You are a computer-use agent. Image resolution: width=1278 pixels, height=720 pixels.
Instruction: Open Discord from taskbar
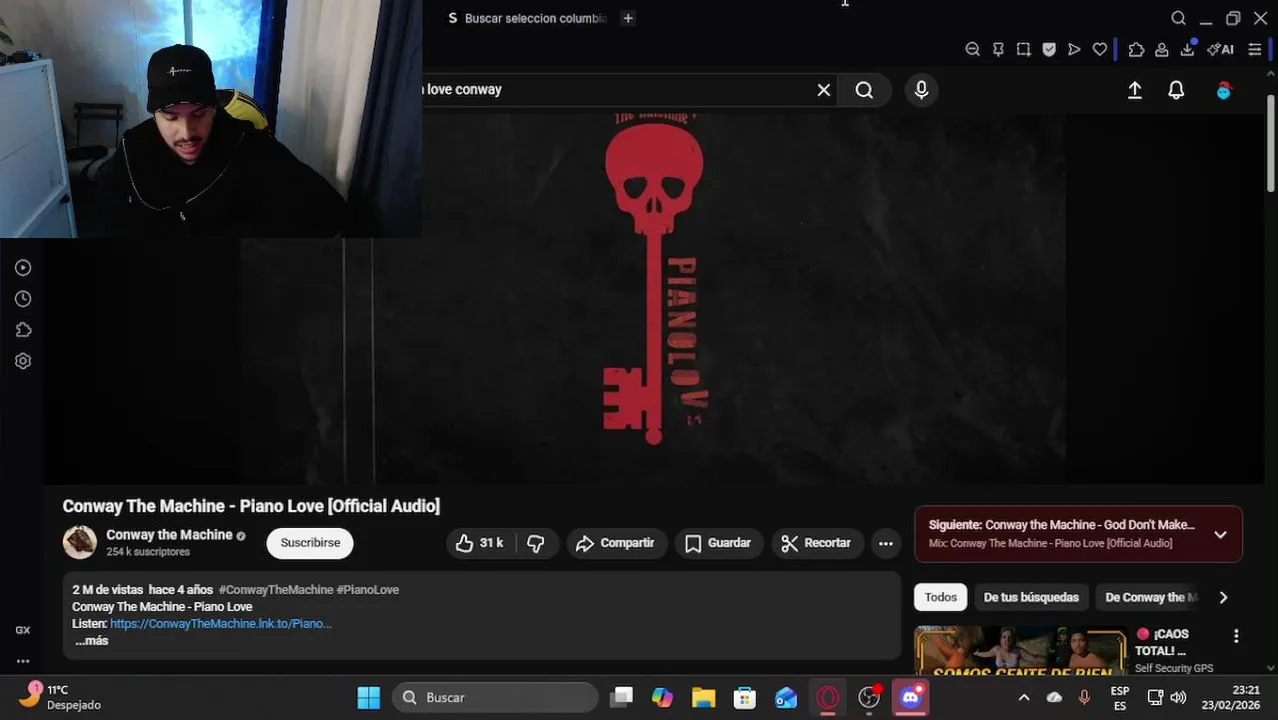pos(911,697)
